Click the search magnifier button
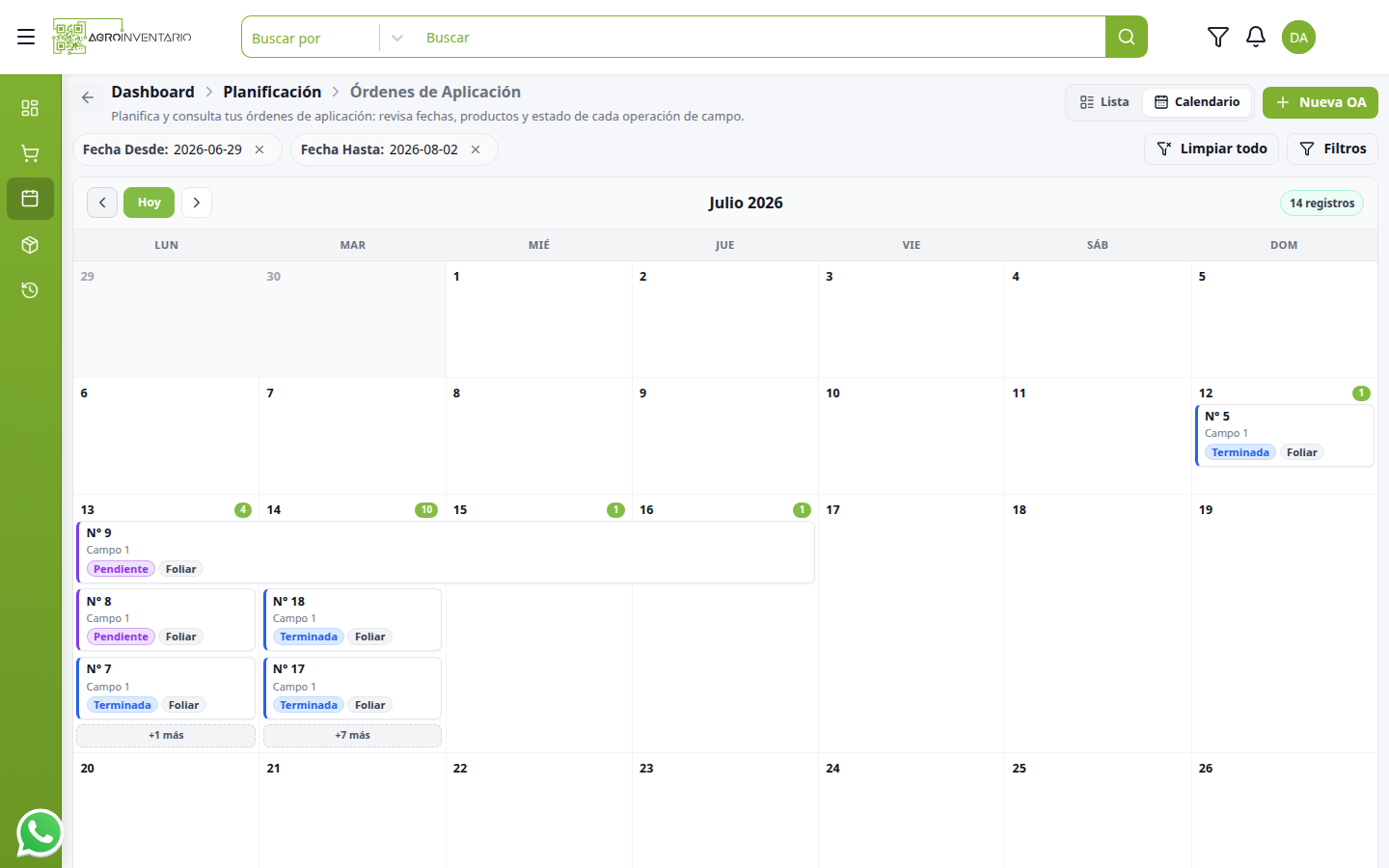Viewport: 1389px width, 868px height. (1126, 37)
